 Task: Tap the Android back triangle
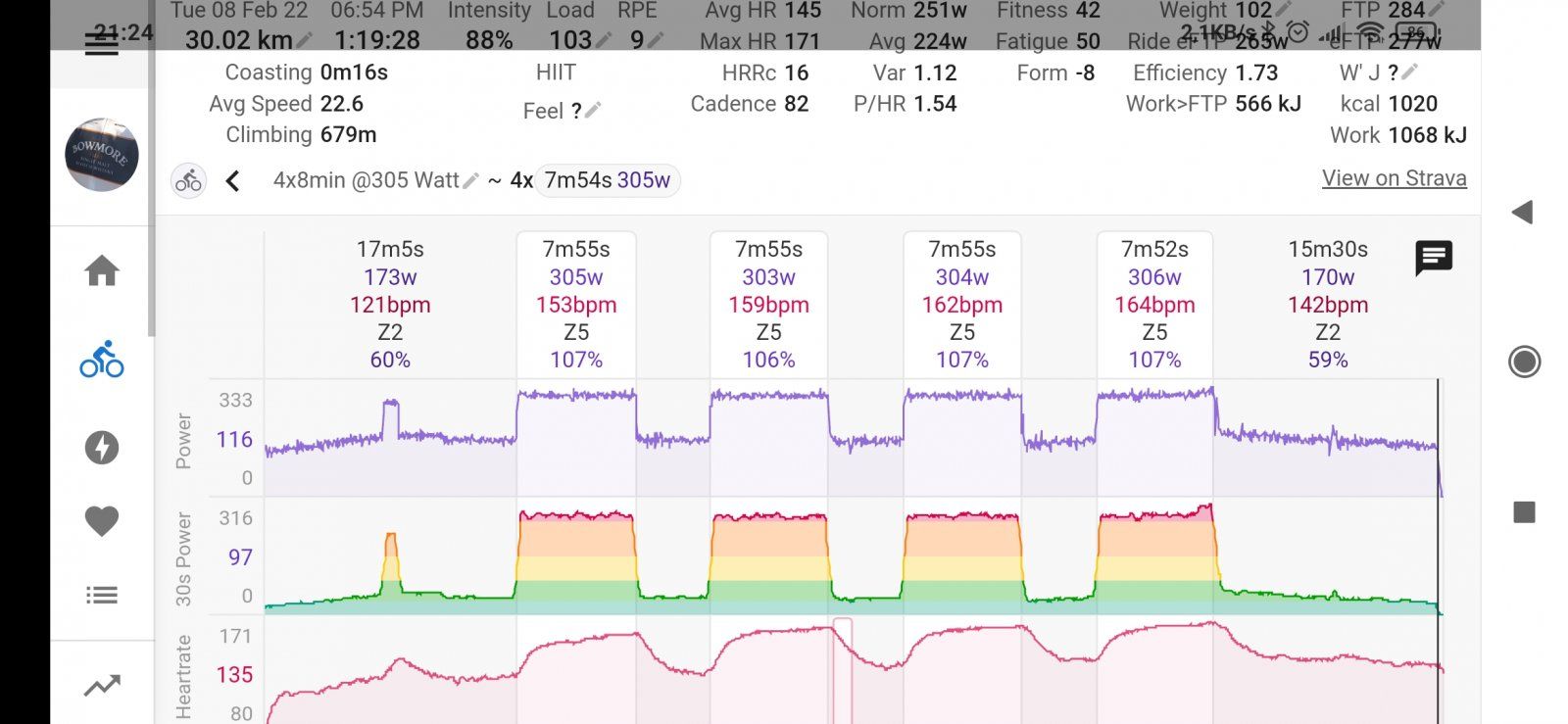[x=1522, y=213]
